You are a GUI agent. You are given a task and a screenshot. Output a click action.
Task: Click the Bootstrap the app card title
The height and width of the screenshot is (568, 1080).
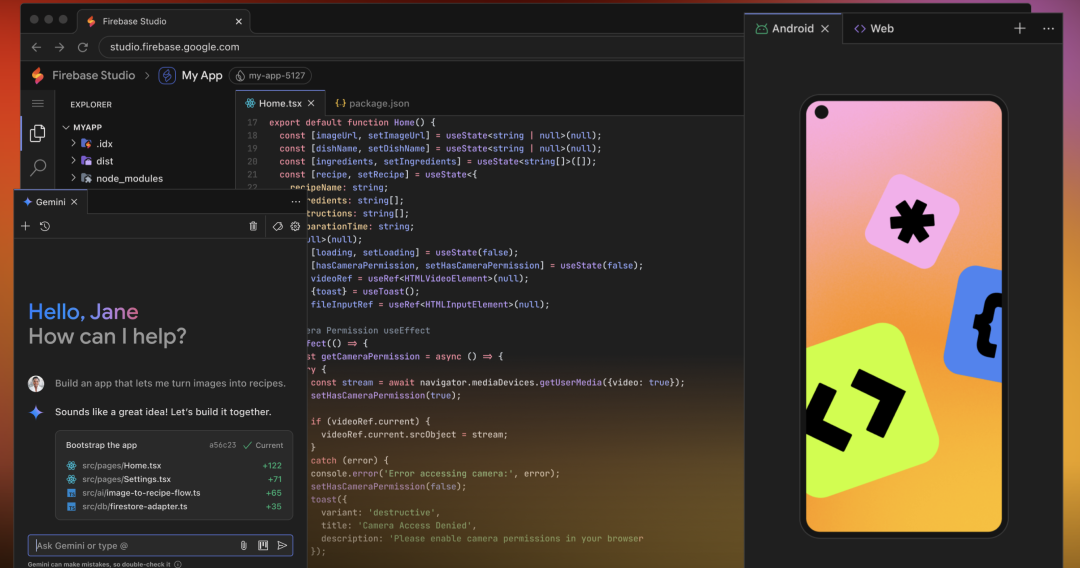(101, 445)
